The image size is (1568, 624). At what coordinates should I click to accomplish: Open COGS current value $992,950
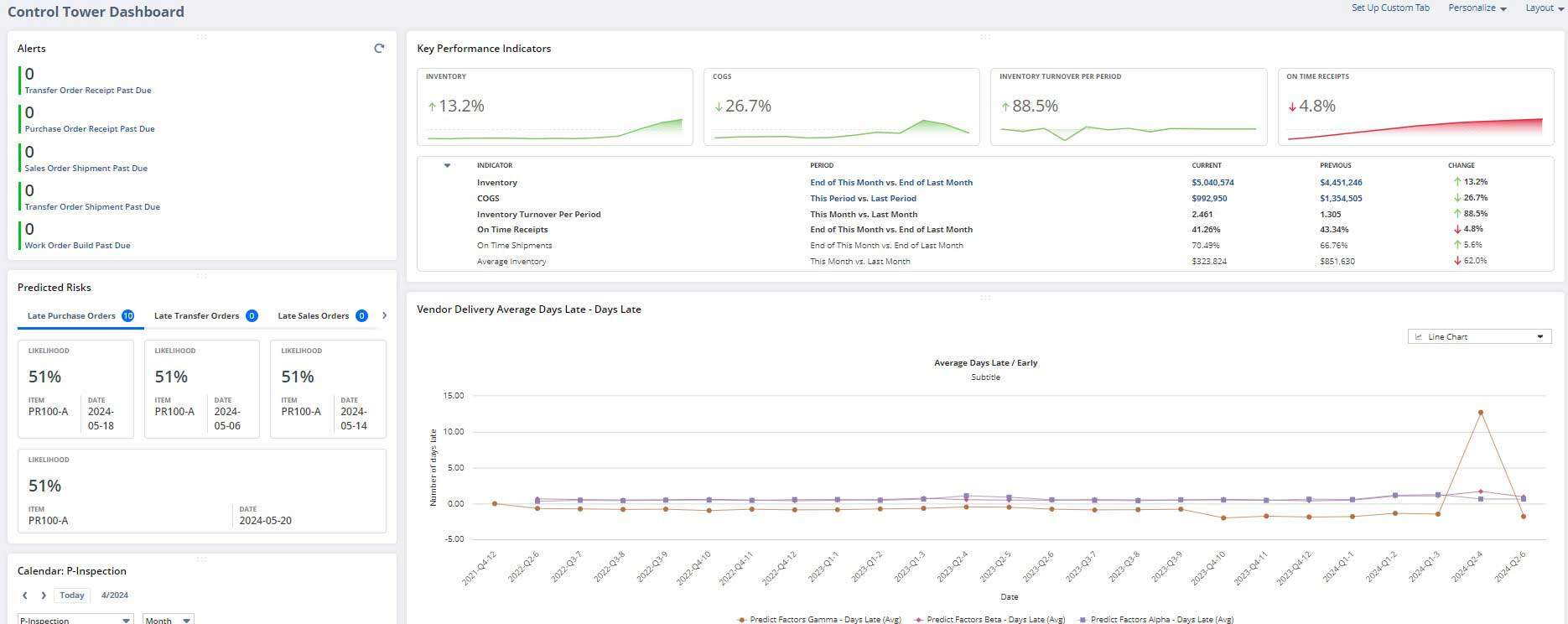tap(1209, 198)
